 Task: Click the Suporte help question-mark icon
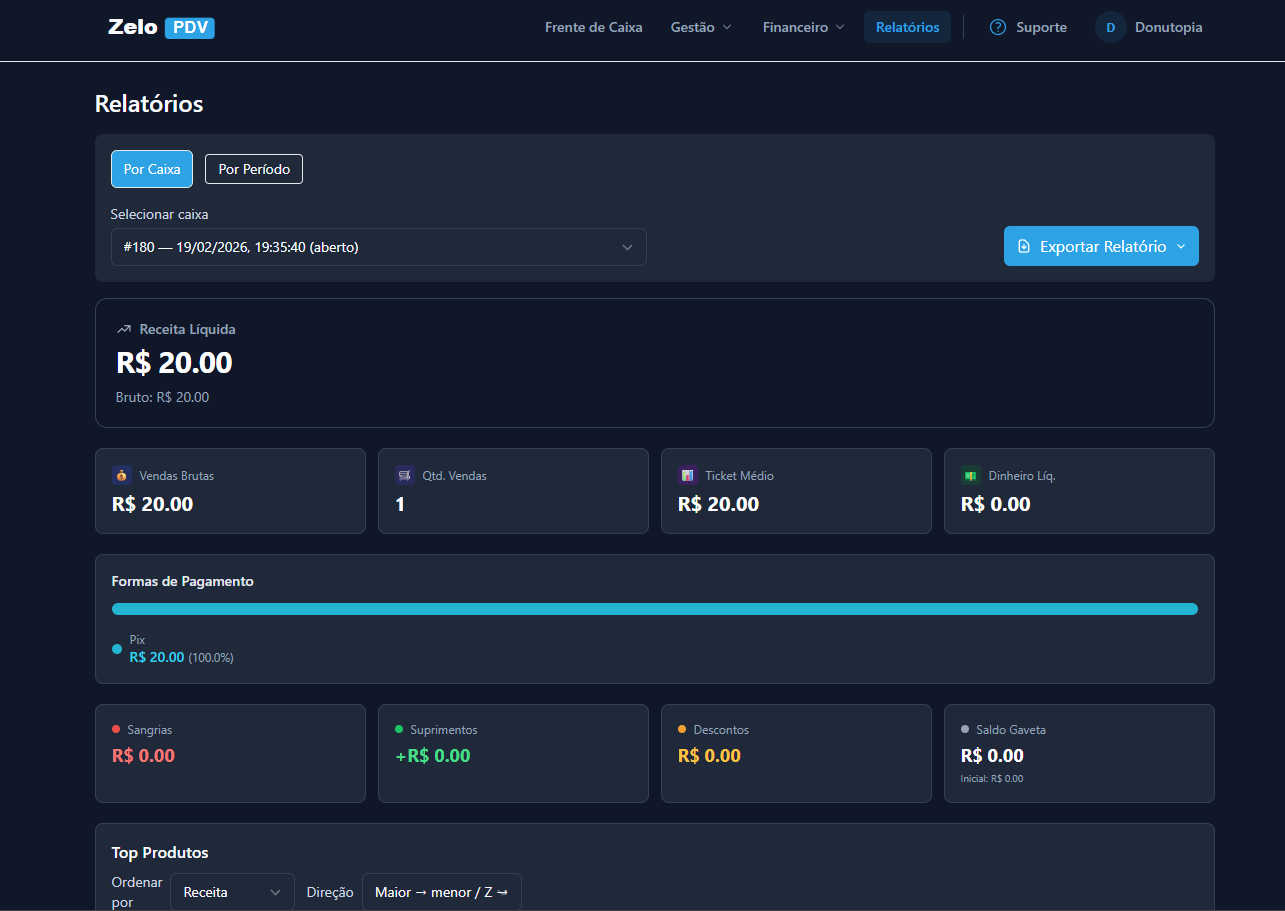tap(997, 28)
